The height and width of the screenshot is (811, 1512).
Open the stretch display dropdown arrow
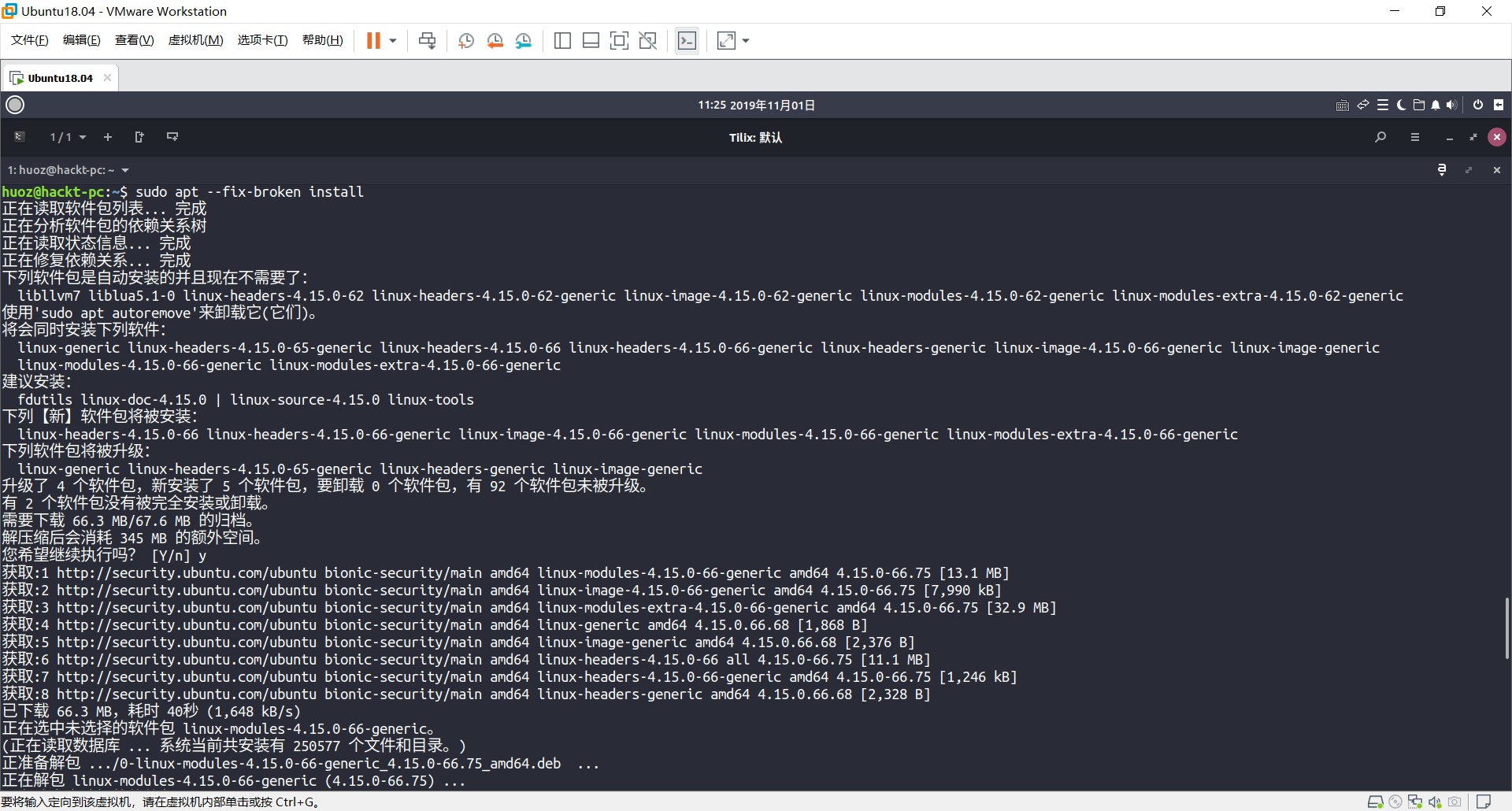[746, 41]
